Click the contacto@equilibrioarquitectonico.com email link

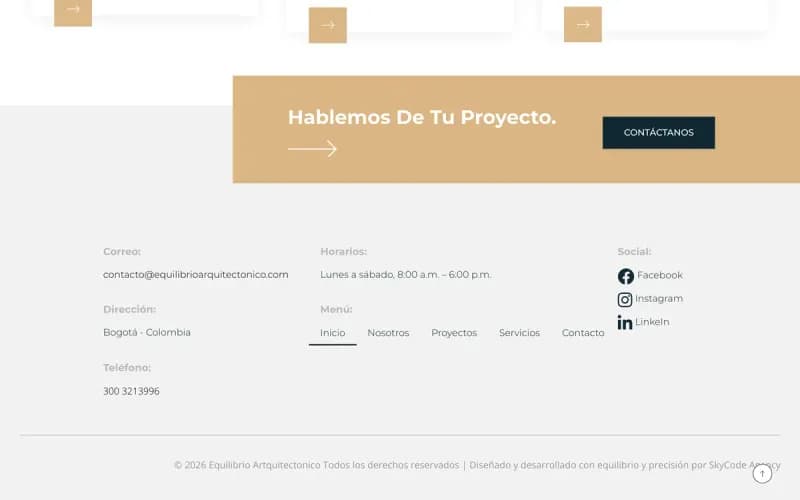coord(195,274)
